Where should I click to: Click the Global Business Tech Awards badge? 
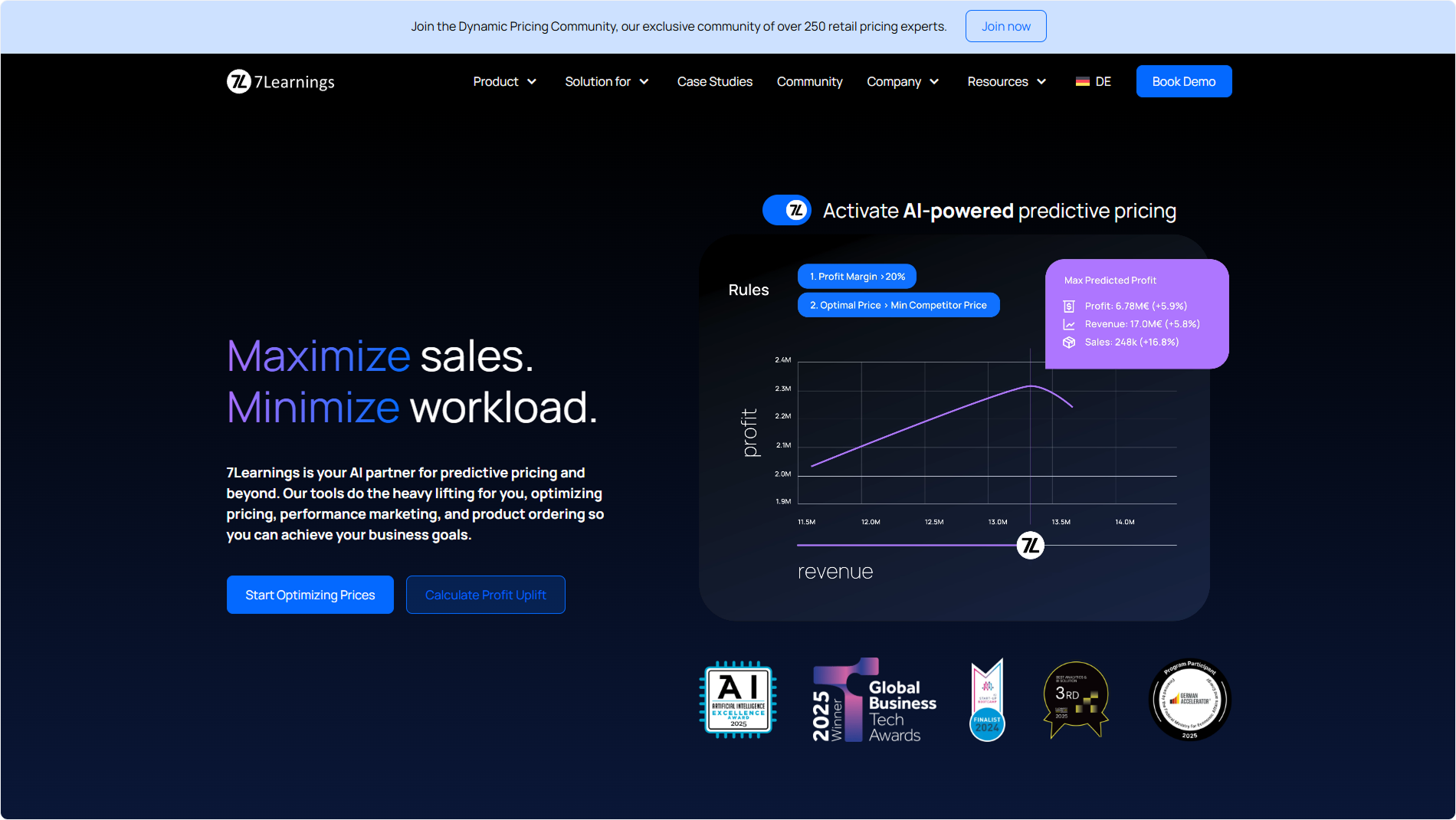[874, 701]
